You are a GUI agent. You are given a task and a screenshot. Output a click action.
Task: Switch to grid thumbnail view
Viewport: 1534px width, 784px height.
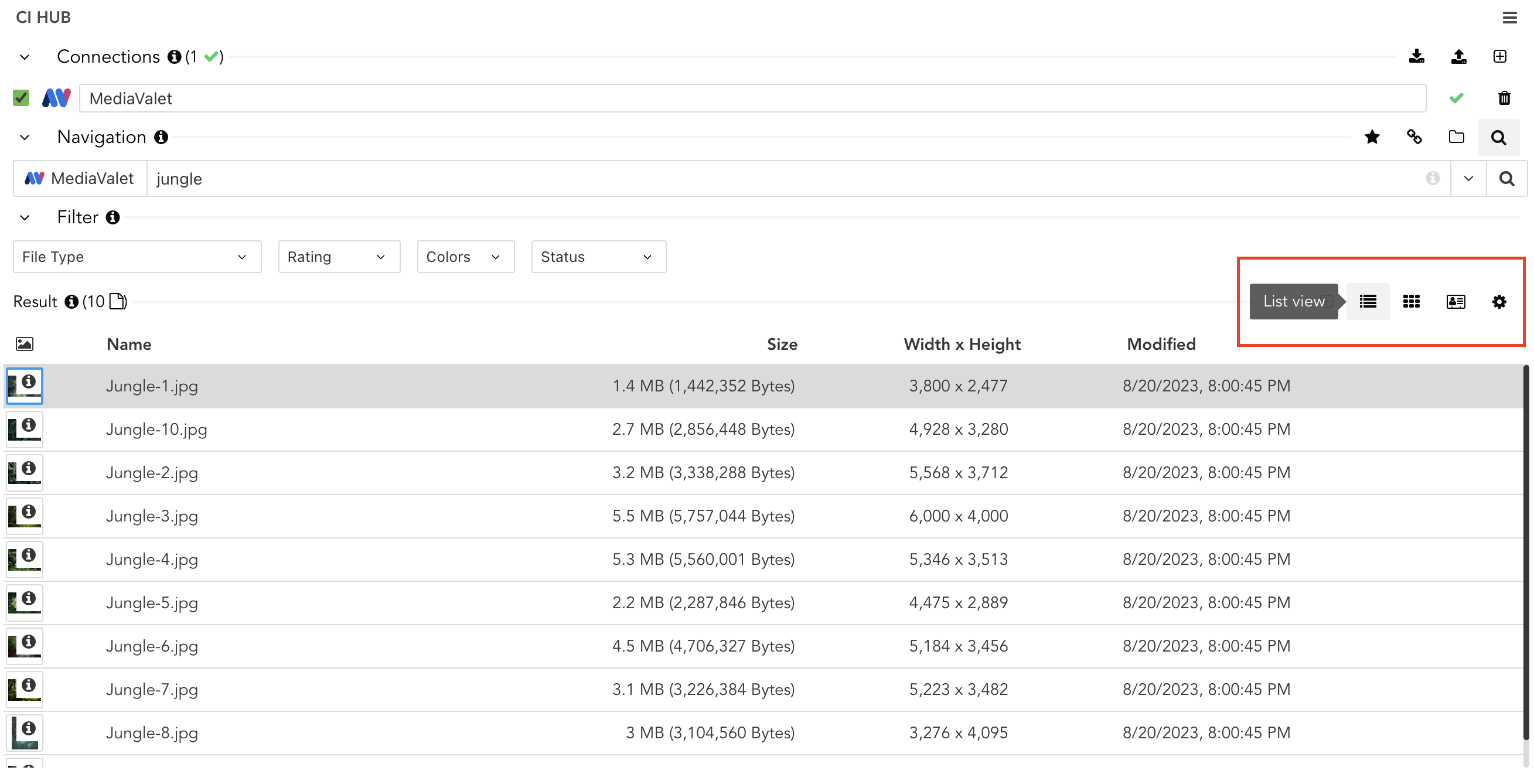(x=1412, y=301)
